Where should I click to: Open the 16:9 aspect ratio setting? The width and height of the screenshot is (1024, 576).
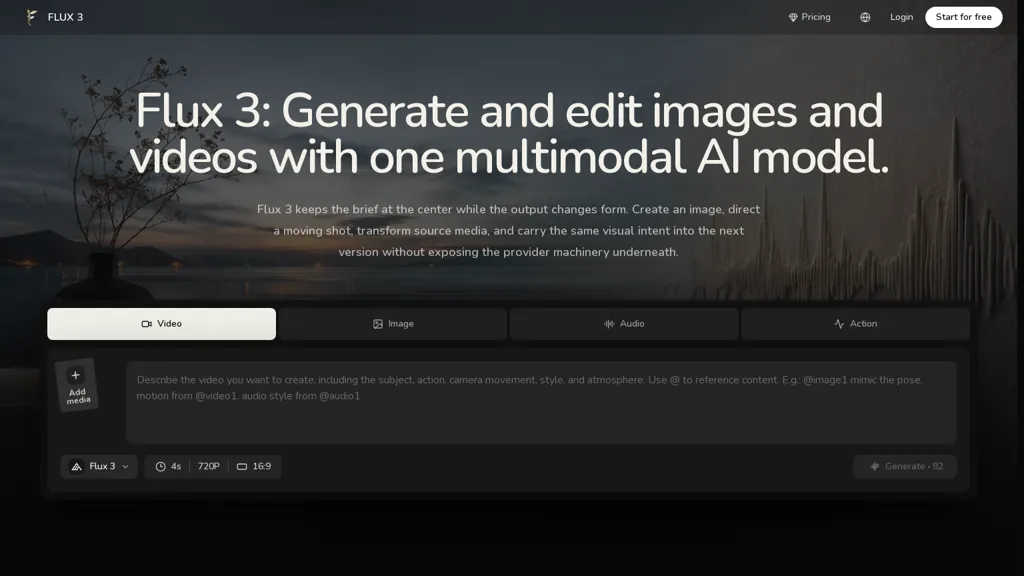(254, 466)
